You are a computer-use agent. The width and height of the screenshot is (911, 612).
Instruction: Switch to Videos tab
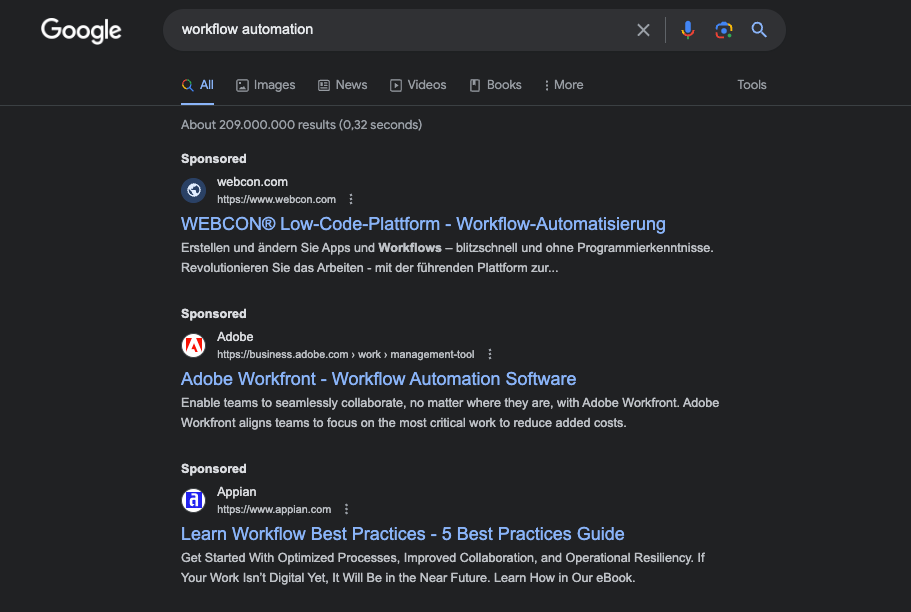point(418,85)
